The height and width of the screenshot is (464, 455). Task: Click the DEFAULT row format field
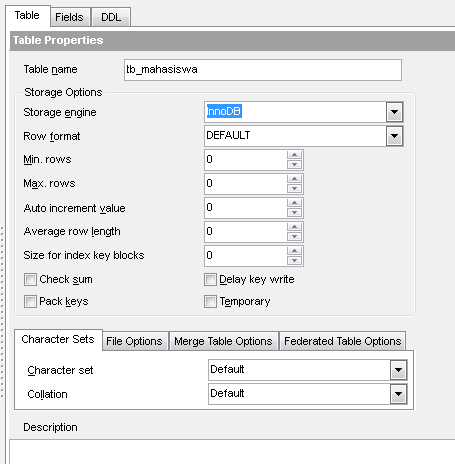295,136
